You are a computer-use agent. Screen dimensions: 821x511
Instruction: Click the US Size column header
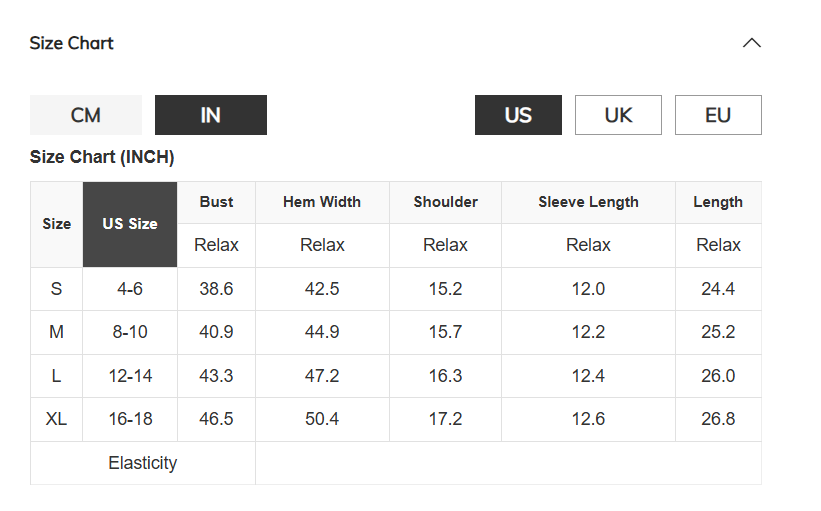[x=130, y=224]
